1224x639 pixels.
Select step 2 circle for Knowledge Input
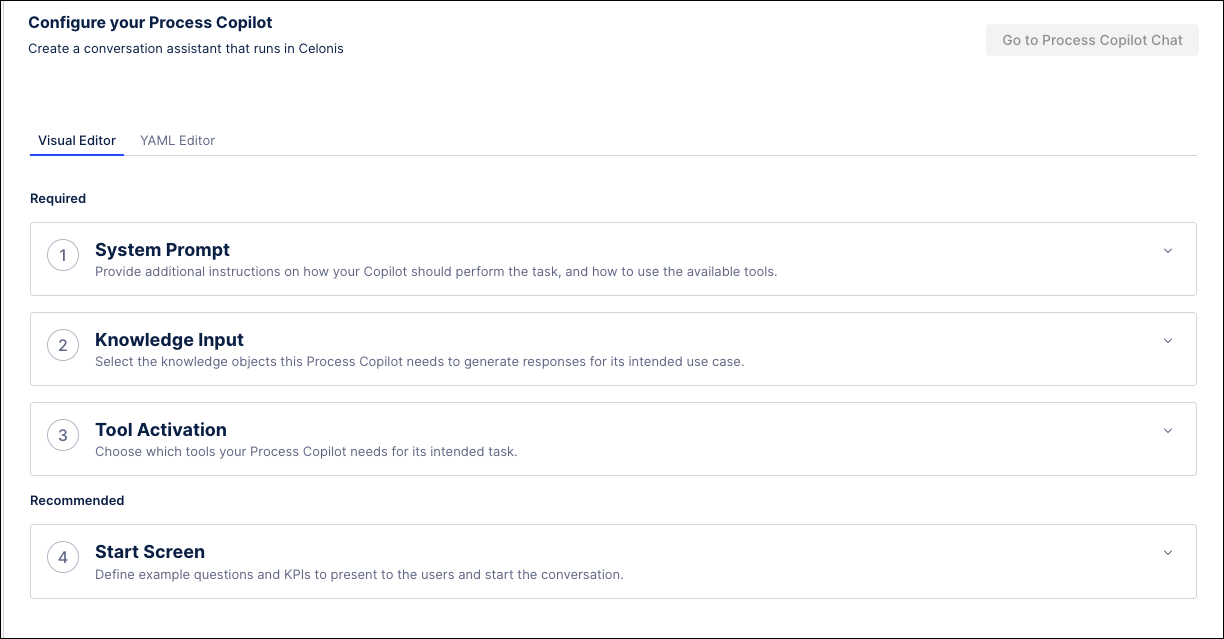point(63,346)
